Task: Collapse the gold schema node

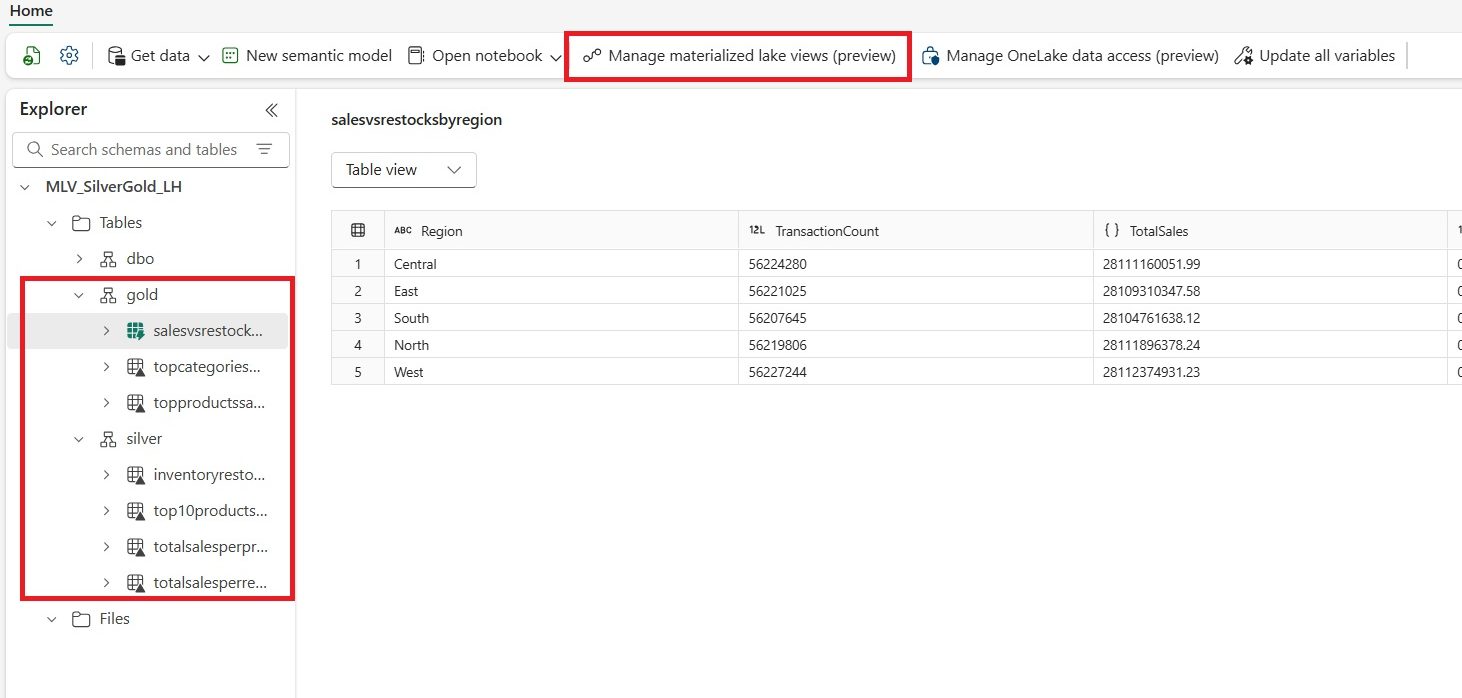Action: click(79, 294)
